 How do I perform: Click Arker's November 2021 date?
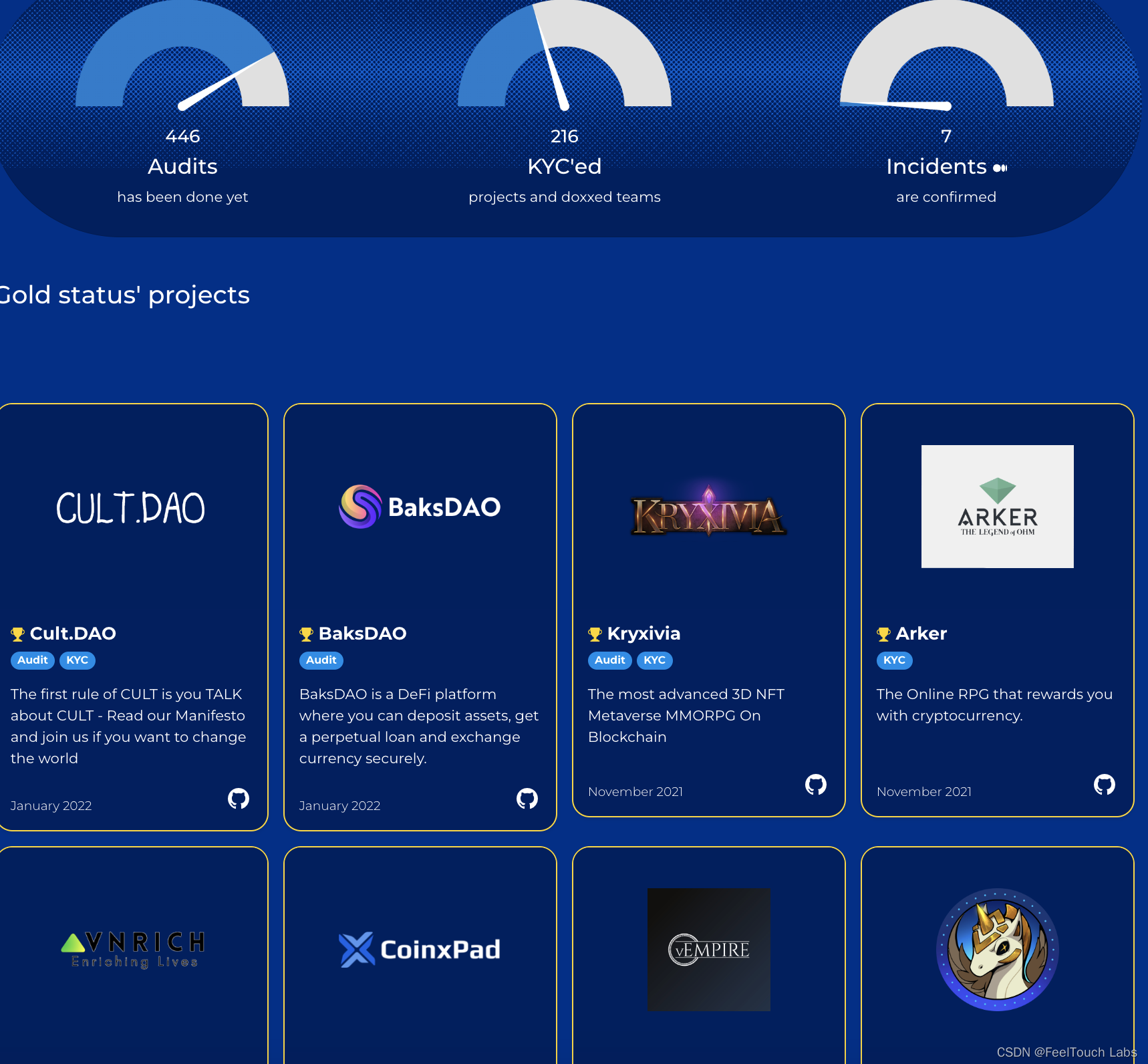pos(924,792)
